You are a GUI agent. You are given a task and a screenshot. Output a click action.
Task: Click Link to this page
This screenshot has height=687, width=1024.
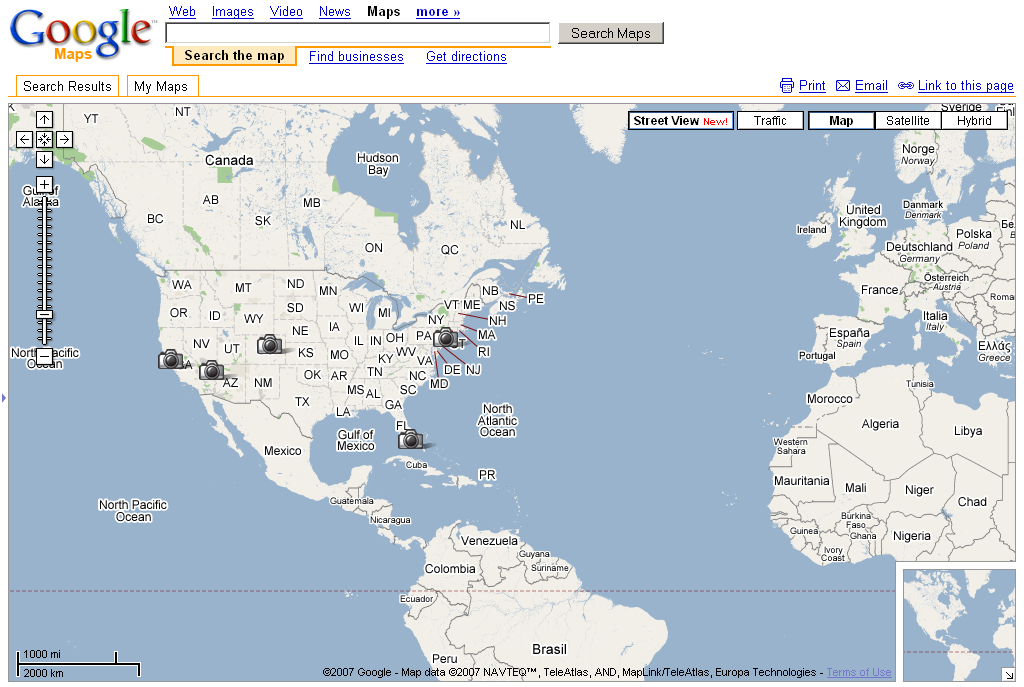click(x=966, y=86)
